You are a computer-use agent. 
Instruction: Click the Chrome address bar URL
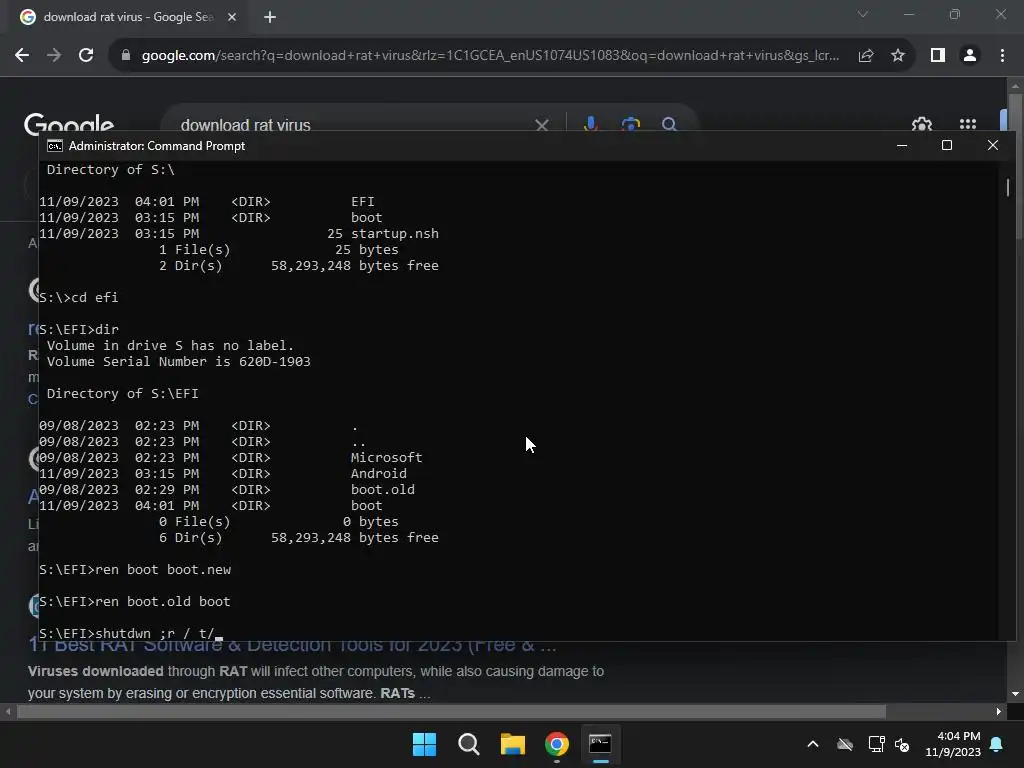490,56
